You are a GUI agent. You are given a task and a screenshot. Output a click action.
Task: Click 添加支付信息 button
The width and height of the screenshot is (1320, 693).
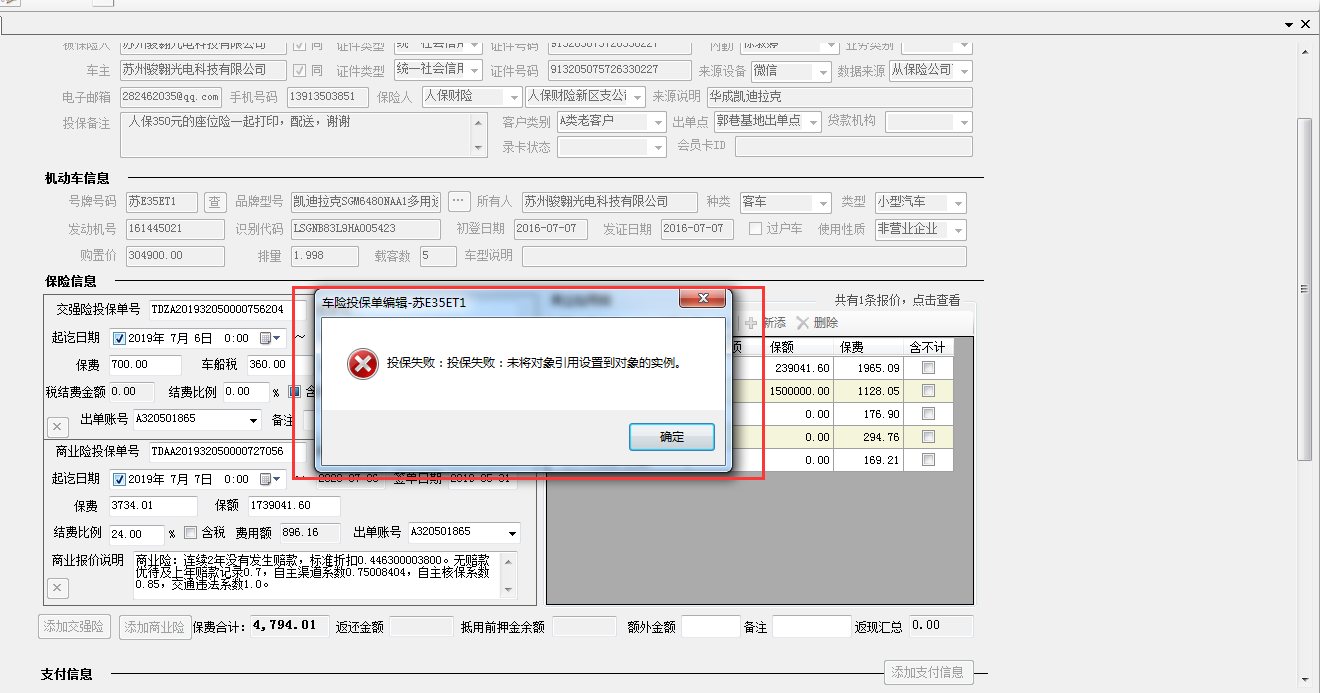tap(928, 672)
